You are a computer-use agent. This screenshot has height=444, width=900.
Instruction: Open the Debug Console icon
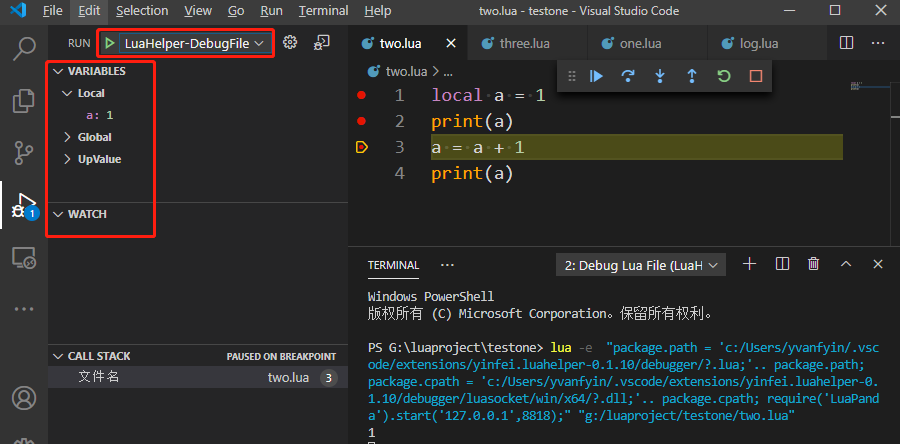pos(322,42)
